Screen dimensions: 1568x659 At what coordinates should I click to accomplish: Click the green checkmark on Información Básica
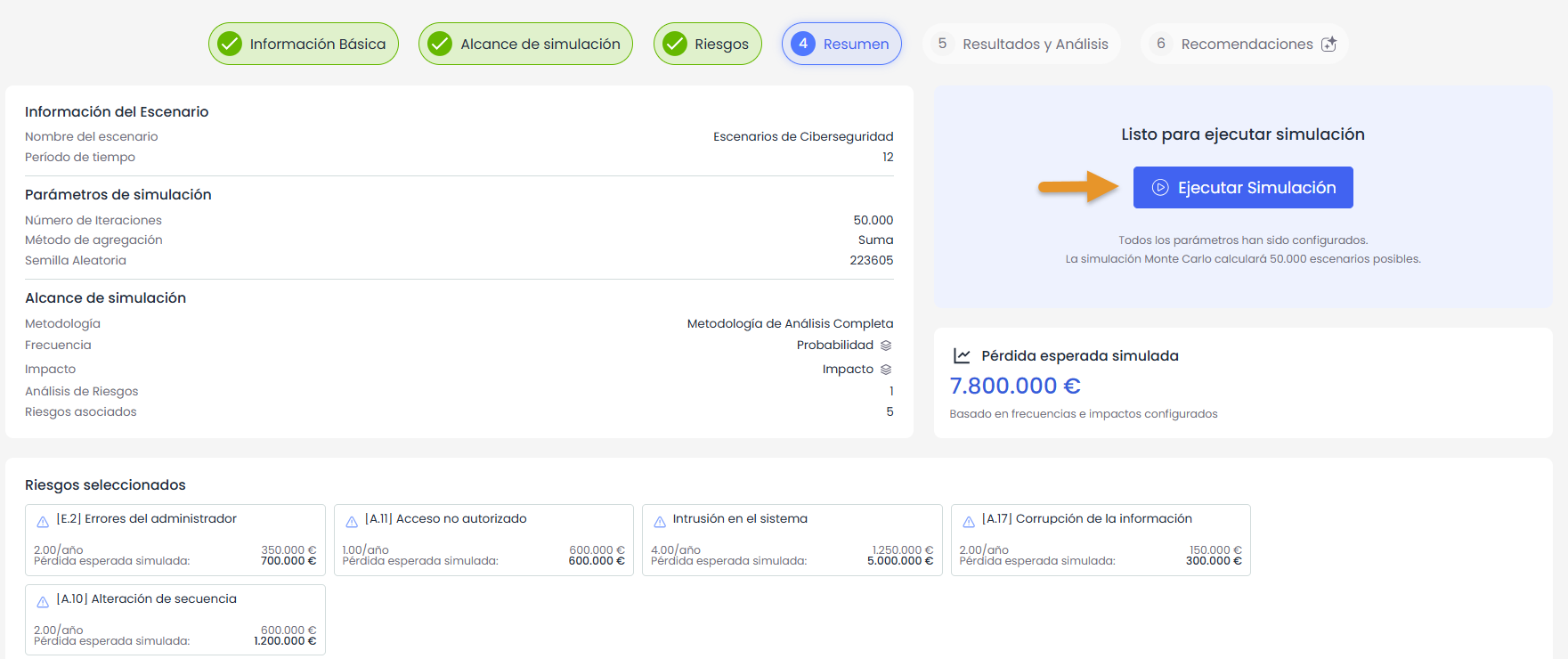point(230,44)
